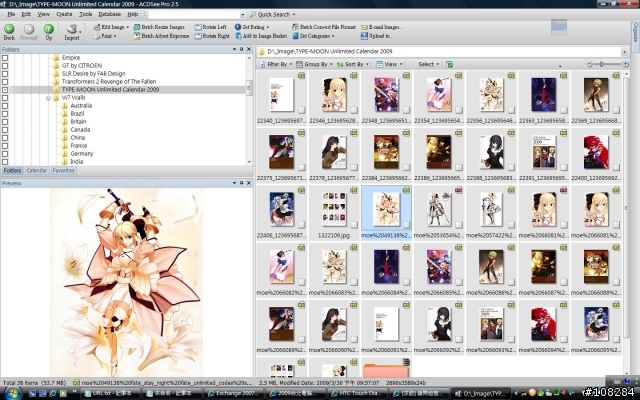Click E-mail Images in toolbar

(x=382, y=27)
